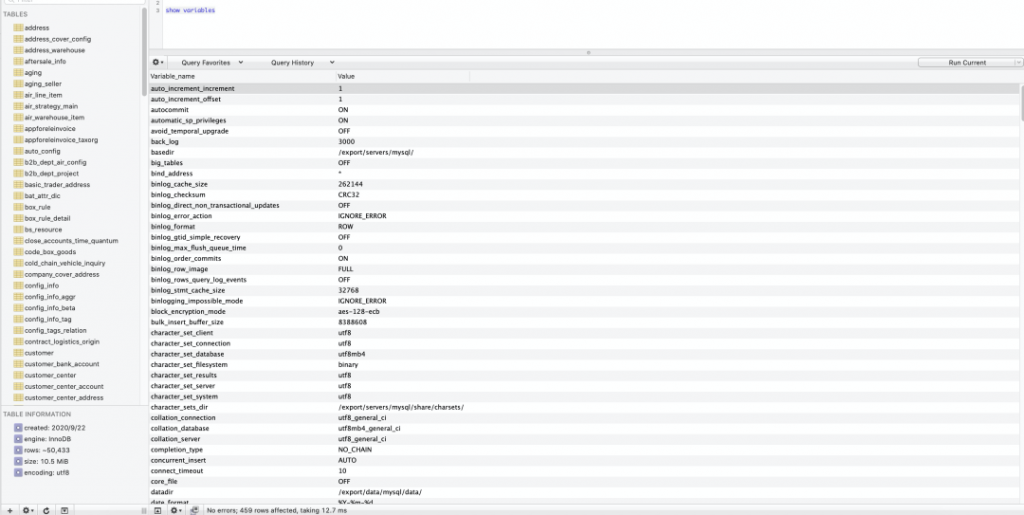Click the created date info icon

[x=18, y=427]
